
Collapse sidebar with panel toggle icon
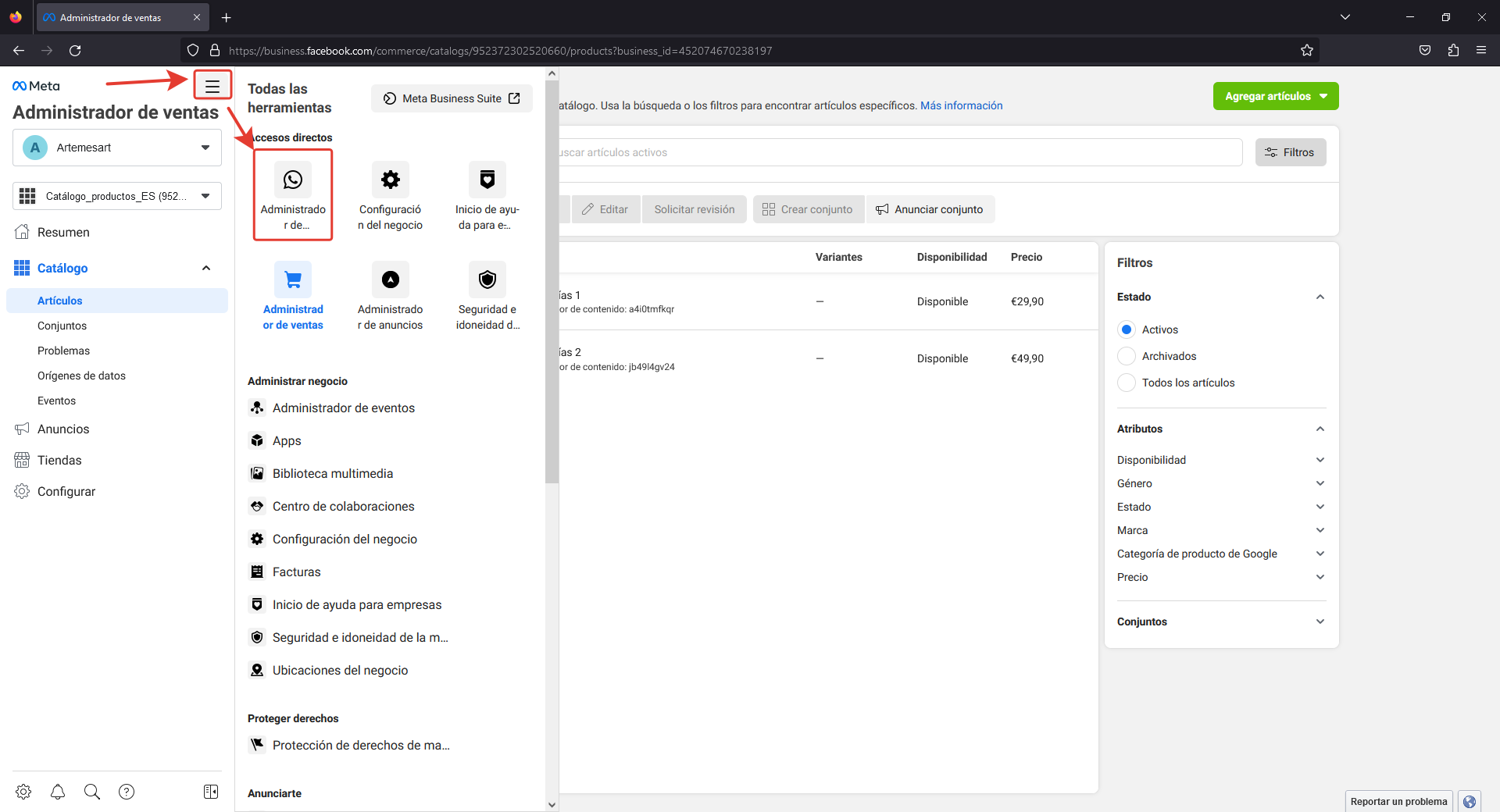tap(211, 792)
